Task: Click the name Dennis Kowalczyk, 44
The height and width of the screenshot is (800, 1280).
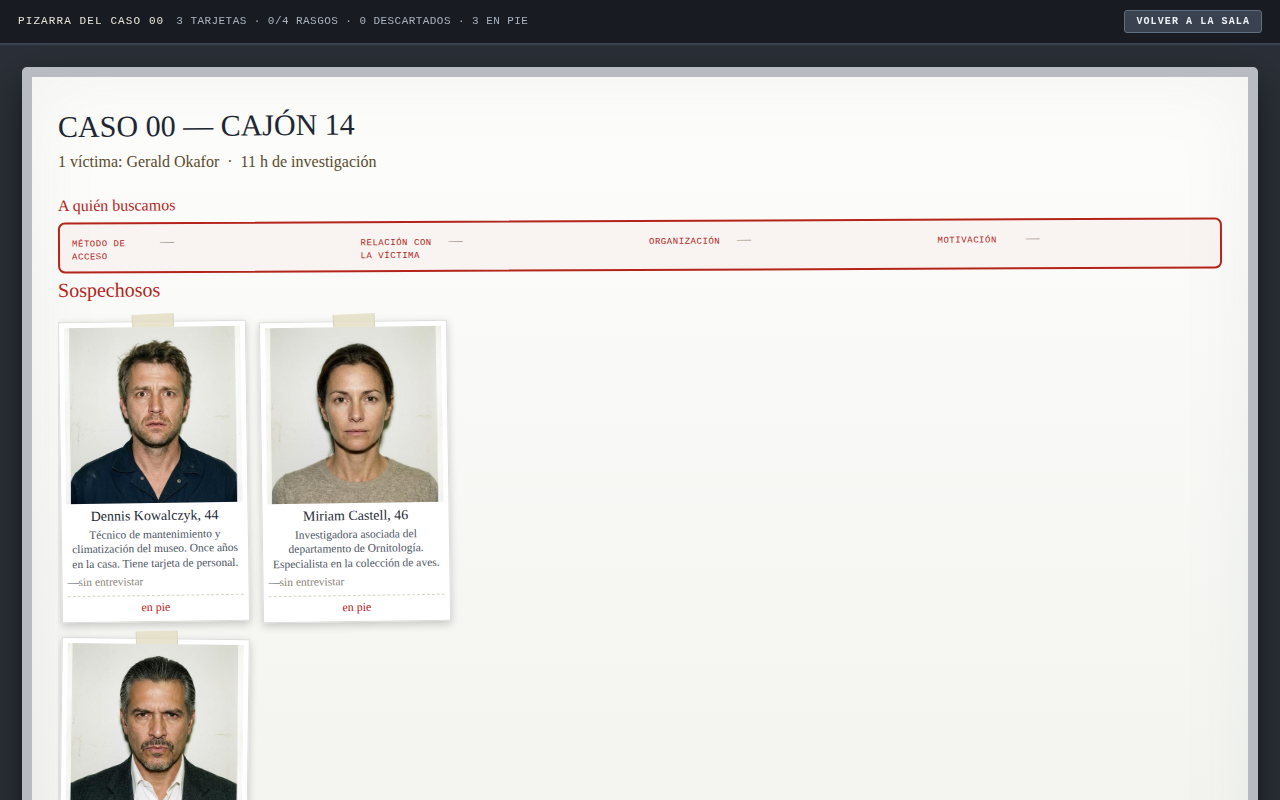Action: pos(154,515)
